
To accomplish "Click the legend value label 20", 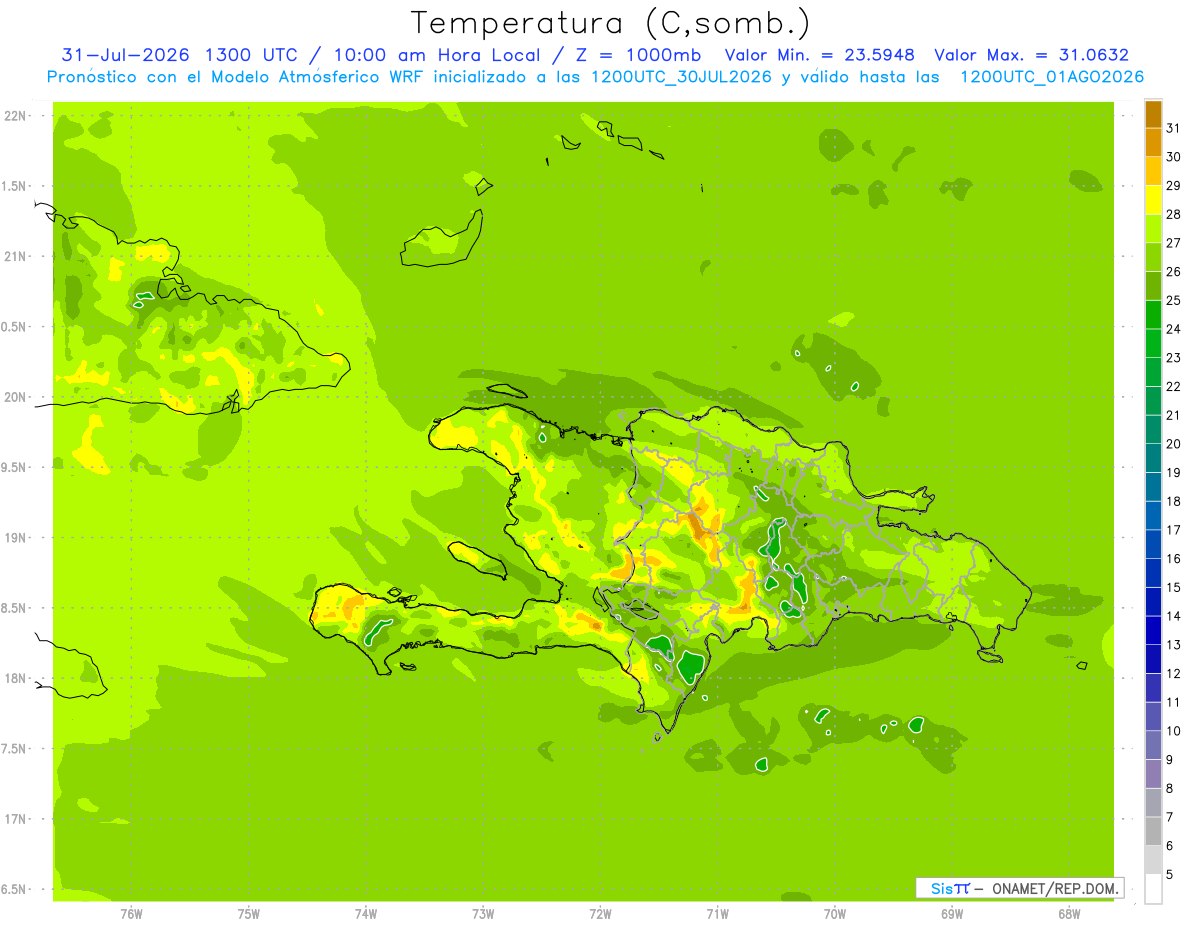I will point(1174,444).
